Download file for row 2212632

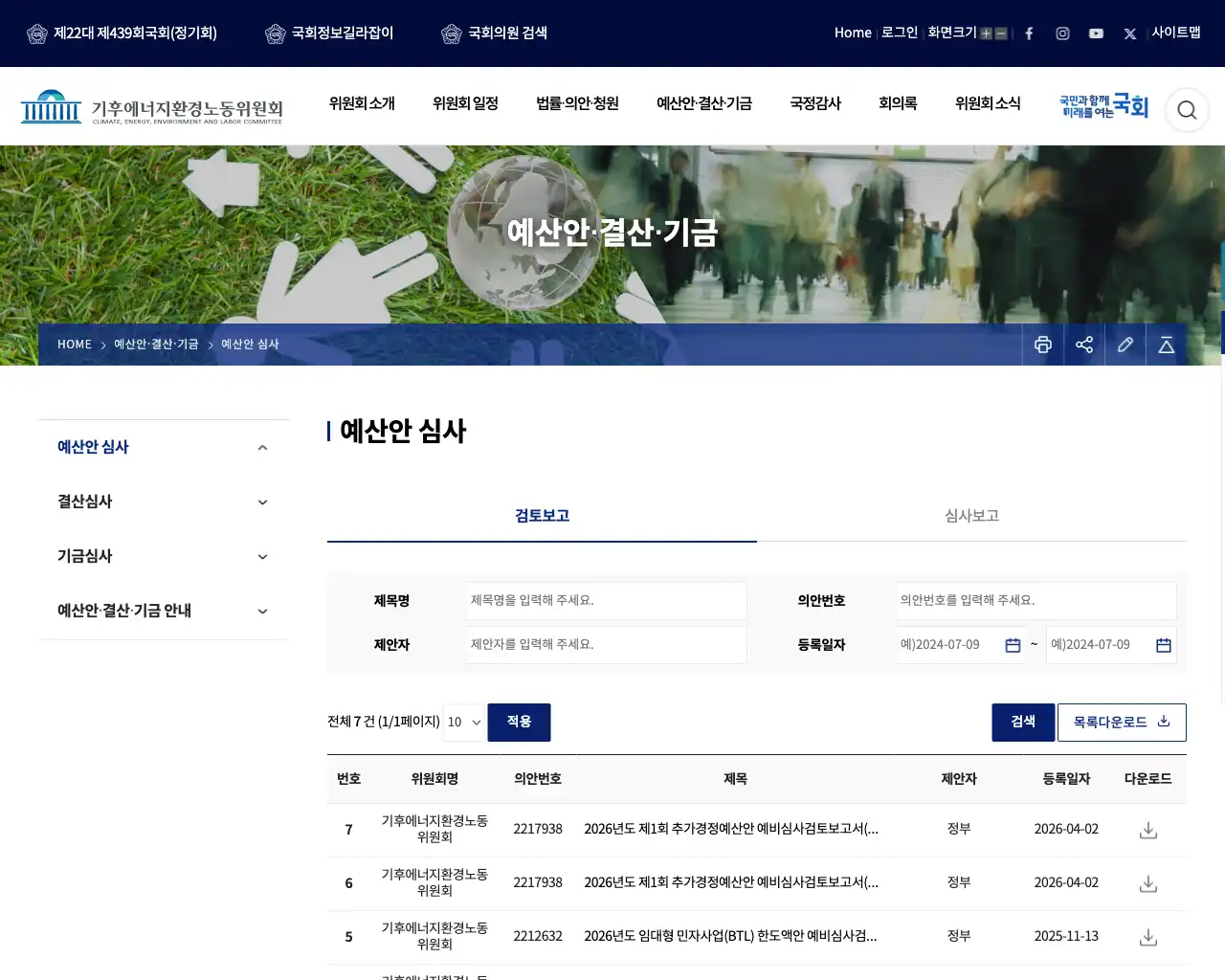1148,937
